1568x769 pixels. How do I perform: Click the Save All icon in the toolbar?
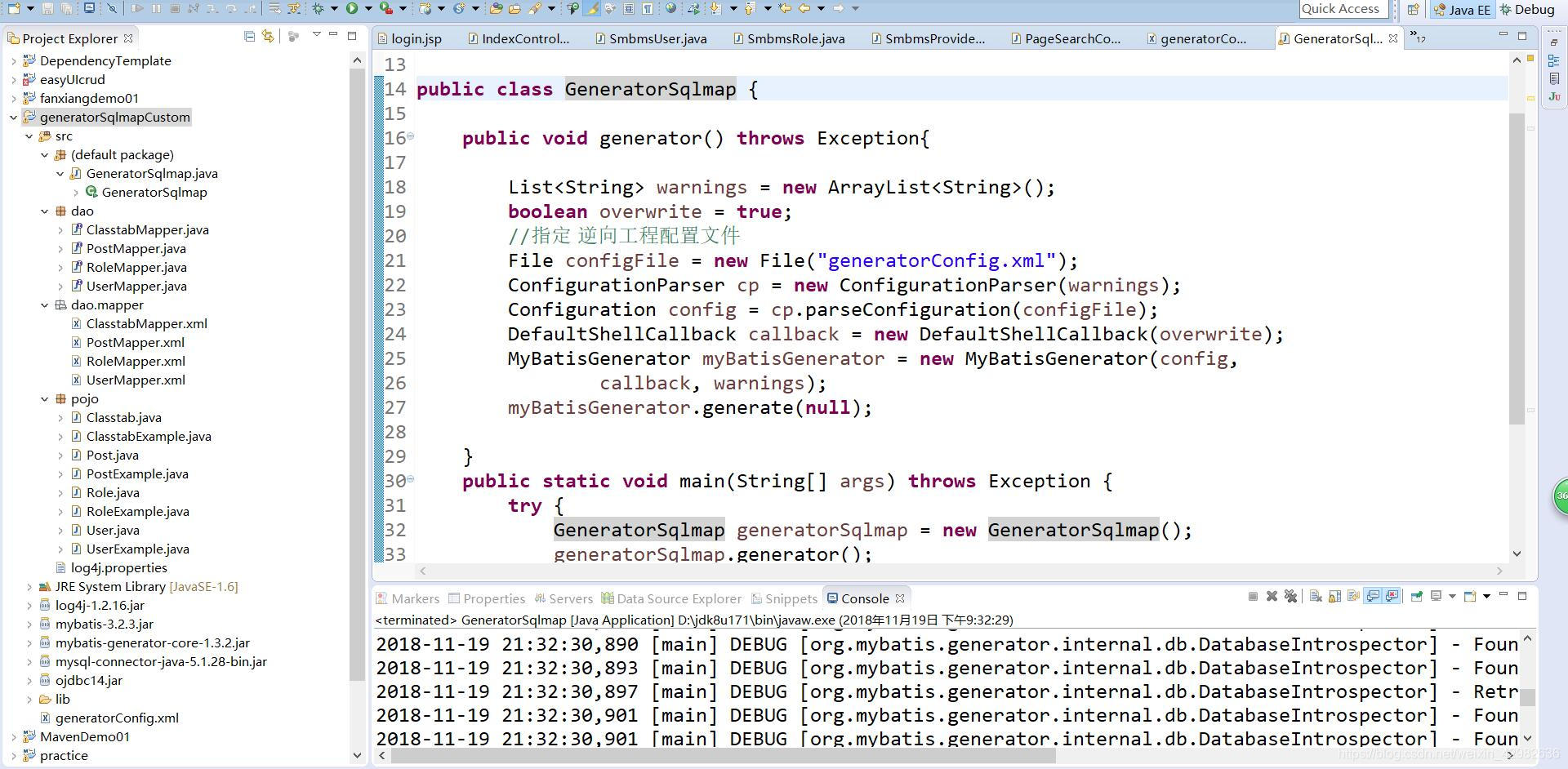66,8
